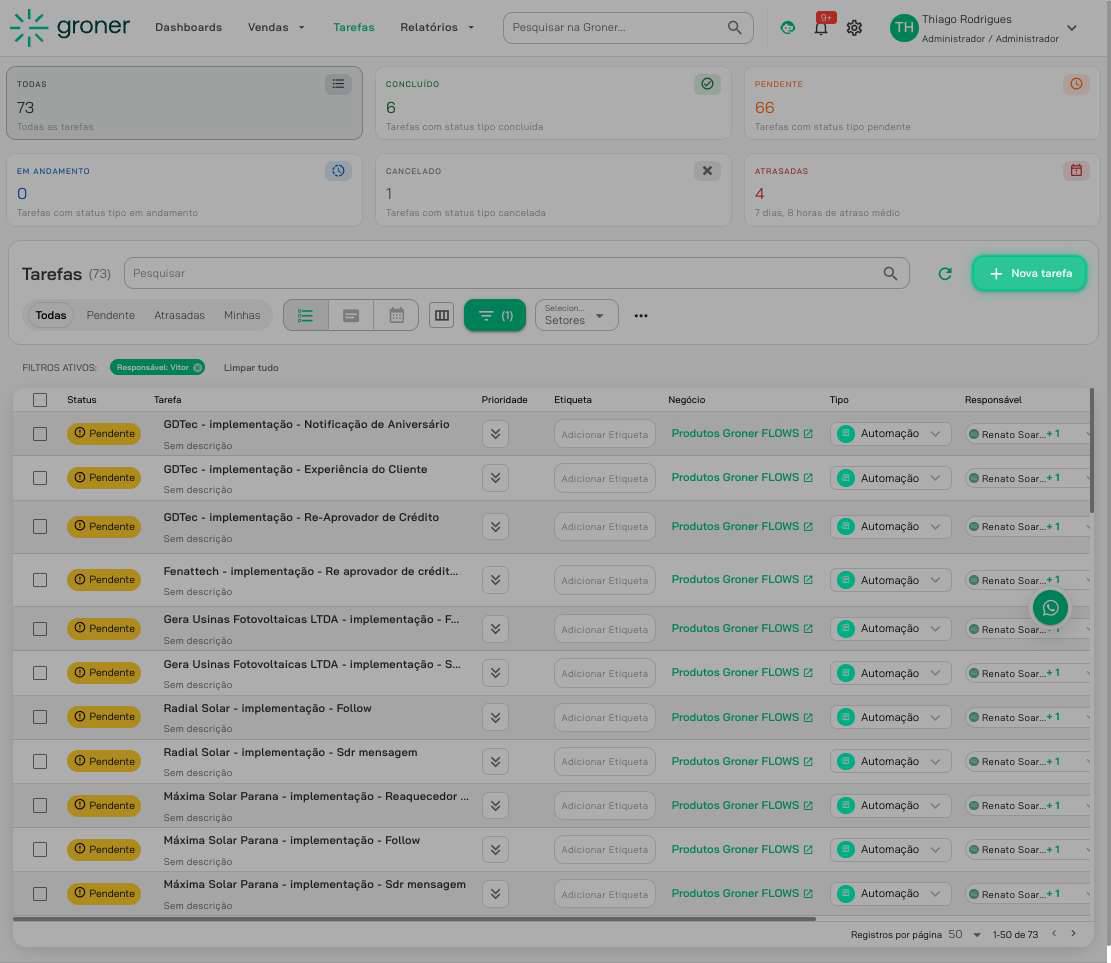Viewport: 1111px width, 963px height.
Task: Change Registros por página 50 dropdown
Action: (965, 934)
